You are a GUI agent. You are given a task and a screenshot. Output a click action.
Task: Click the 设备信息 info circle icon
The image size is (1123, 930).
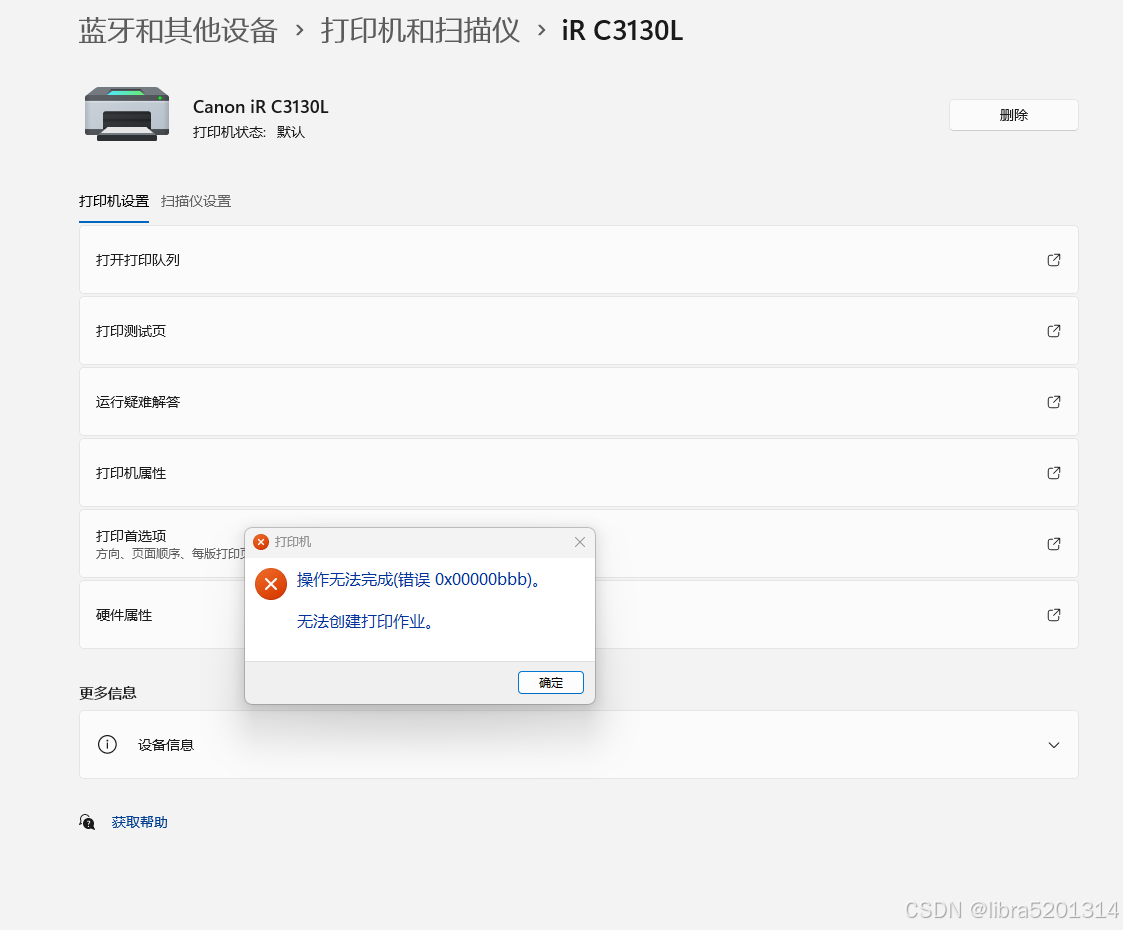pyautogui.click(x=107, y=745)
